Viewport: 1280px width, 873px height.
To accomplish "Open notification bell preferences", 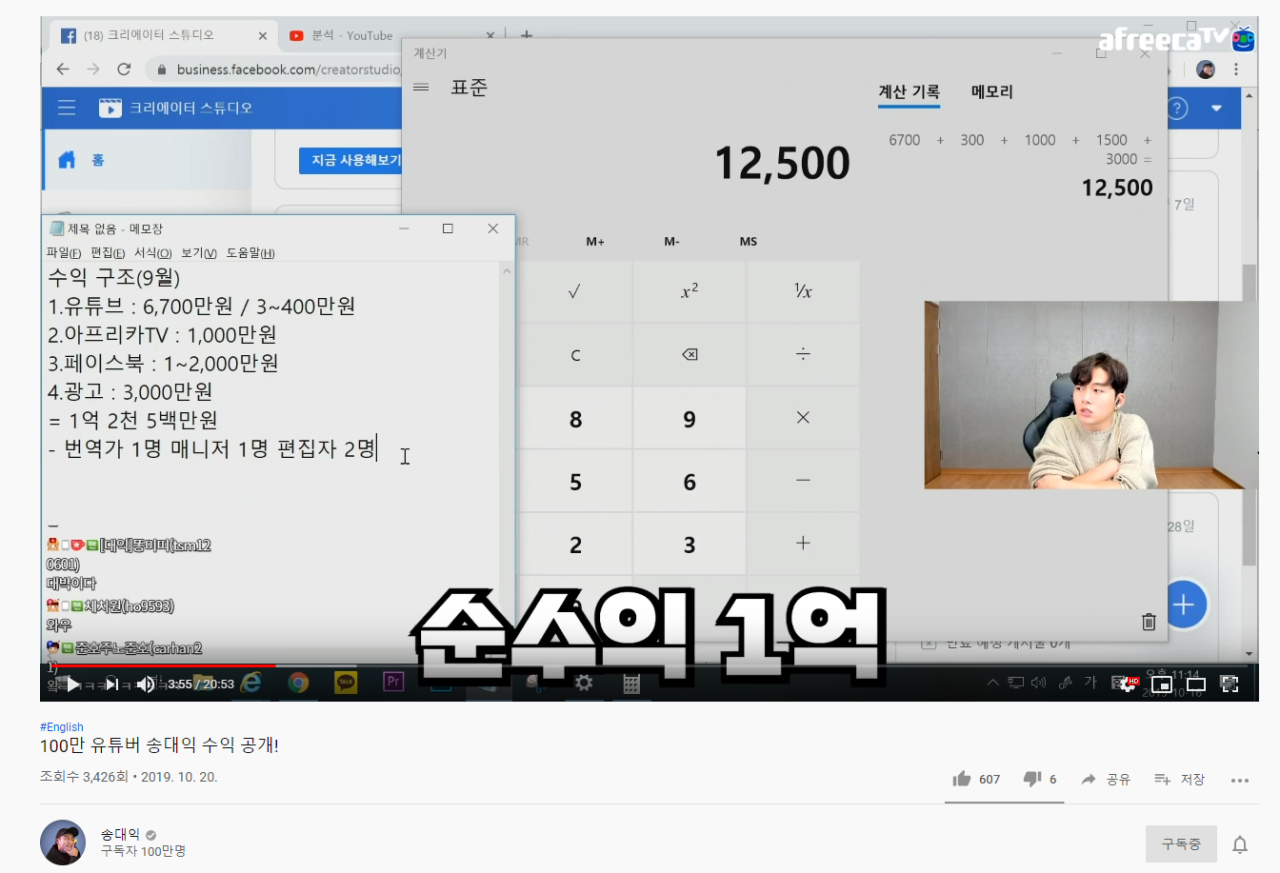I will click(x=1240, y=845).
